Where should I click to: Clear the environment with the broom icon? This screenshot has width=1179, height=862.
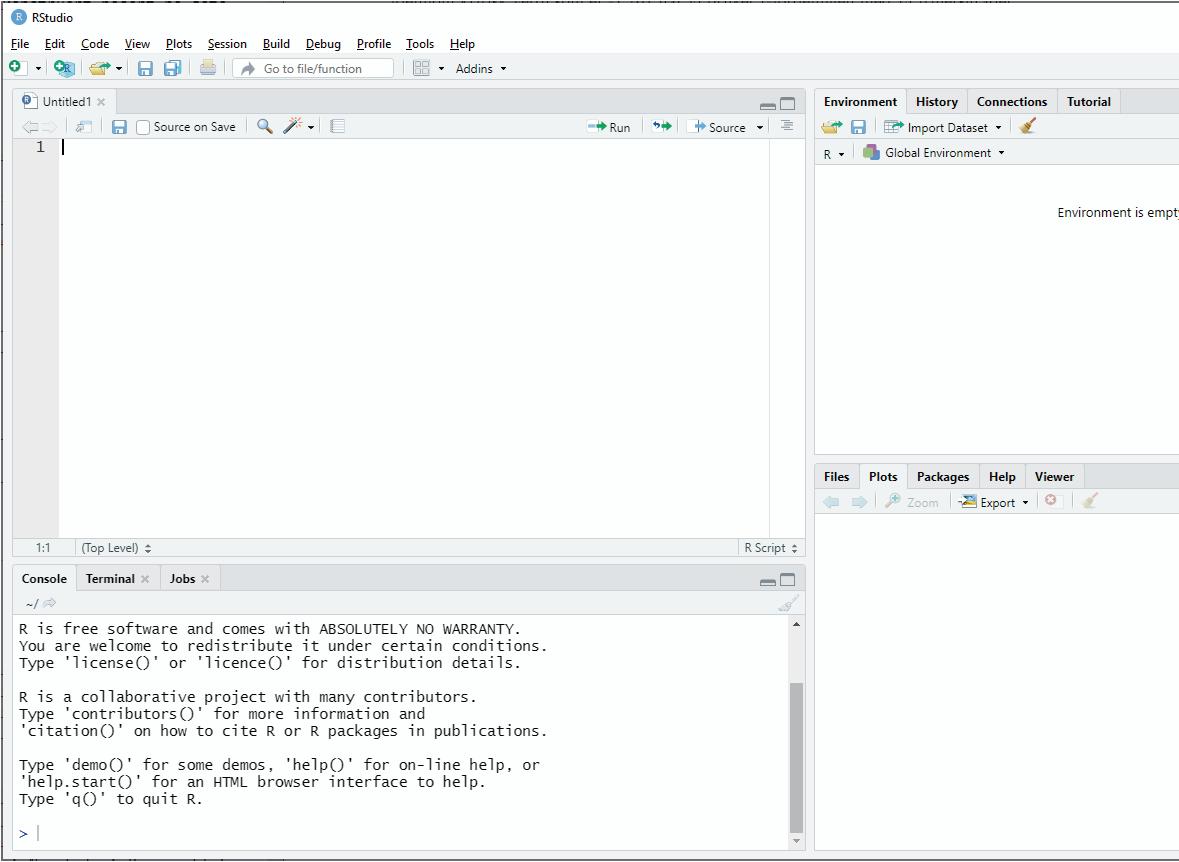tap(1028, 126)
